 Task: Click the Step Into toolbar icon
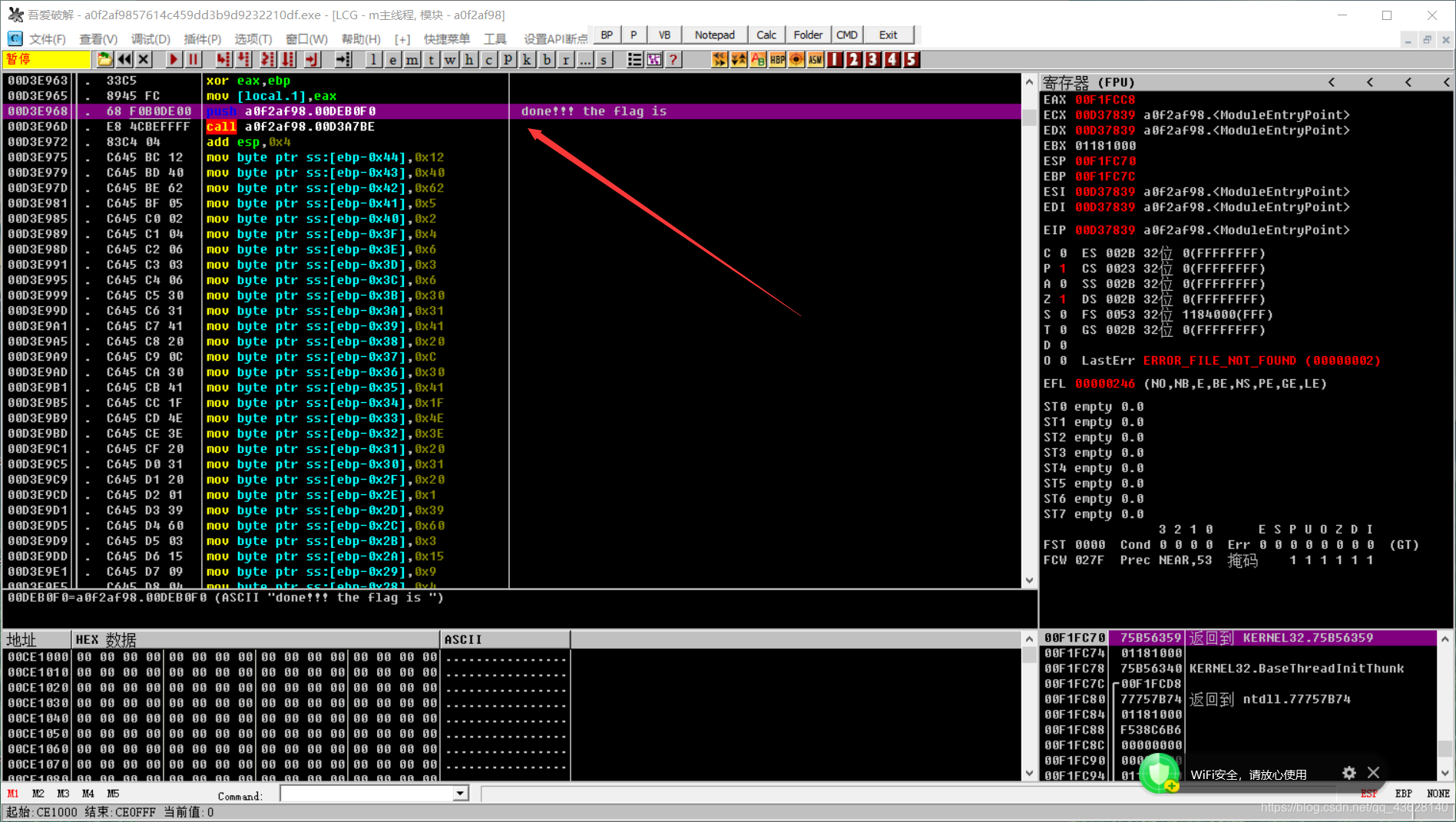tap(223, 60)
